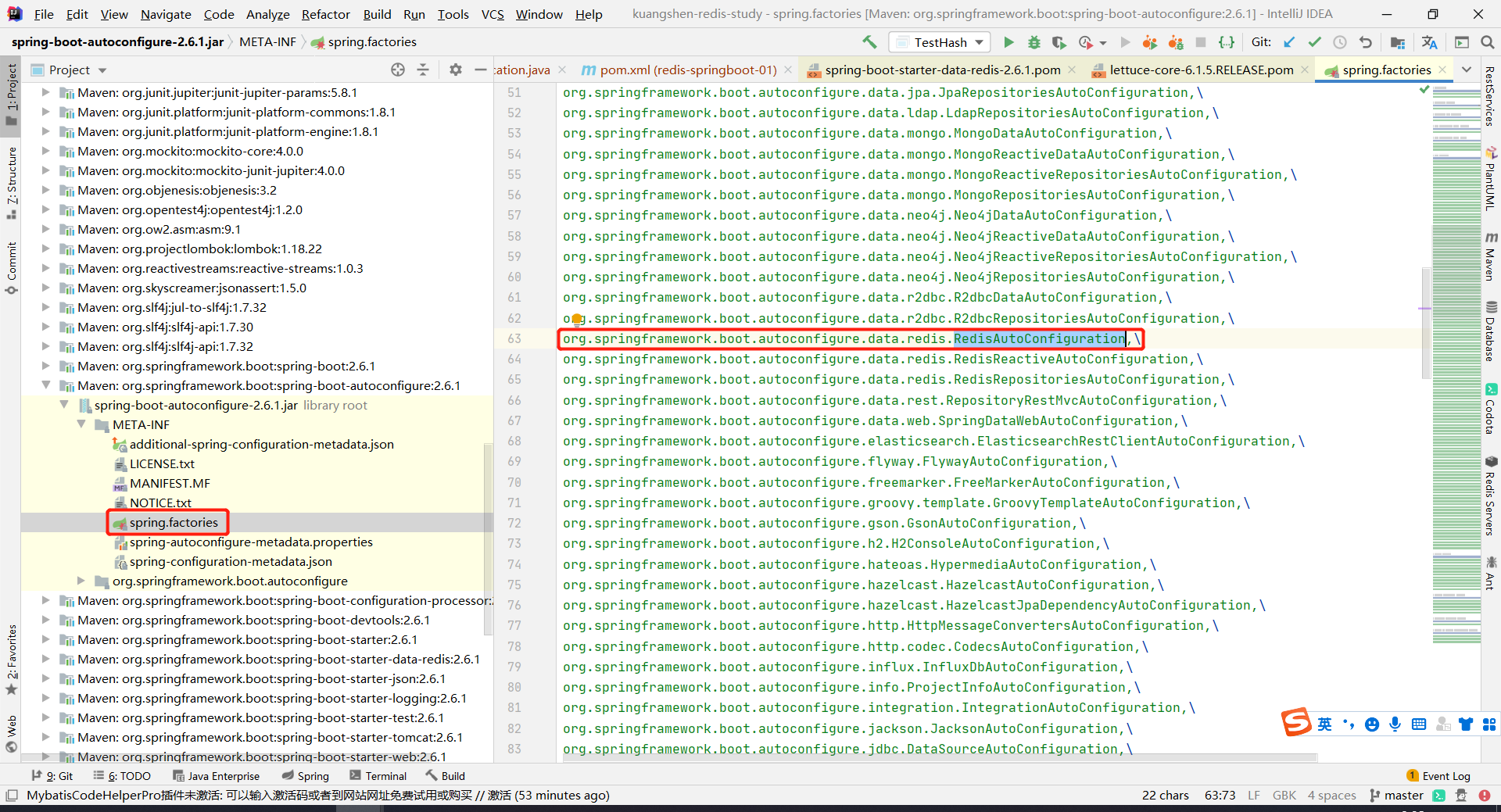Open the Refactor menu

(326, 14)
